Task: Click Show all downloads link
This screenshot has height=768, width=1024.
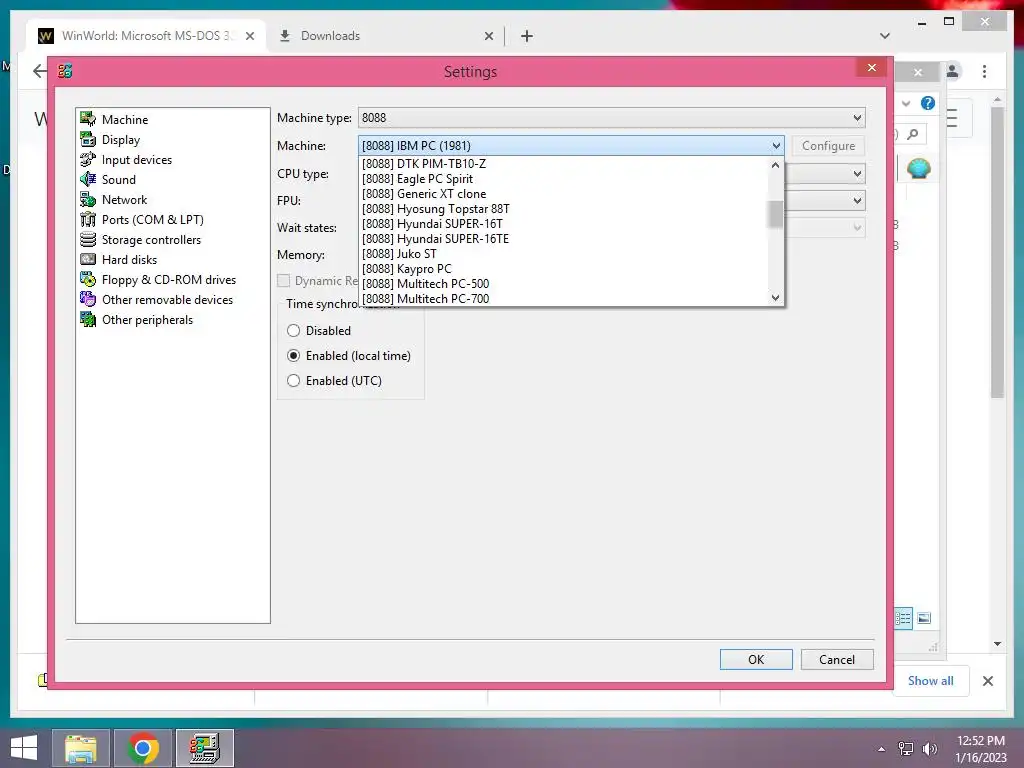Action: (x=930, y=680)
